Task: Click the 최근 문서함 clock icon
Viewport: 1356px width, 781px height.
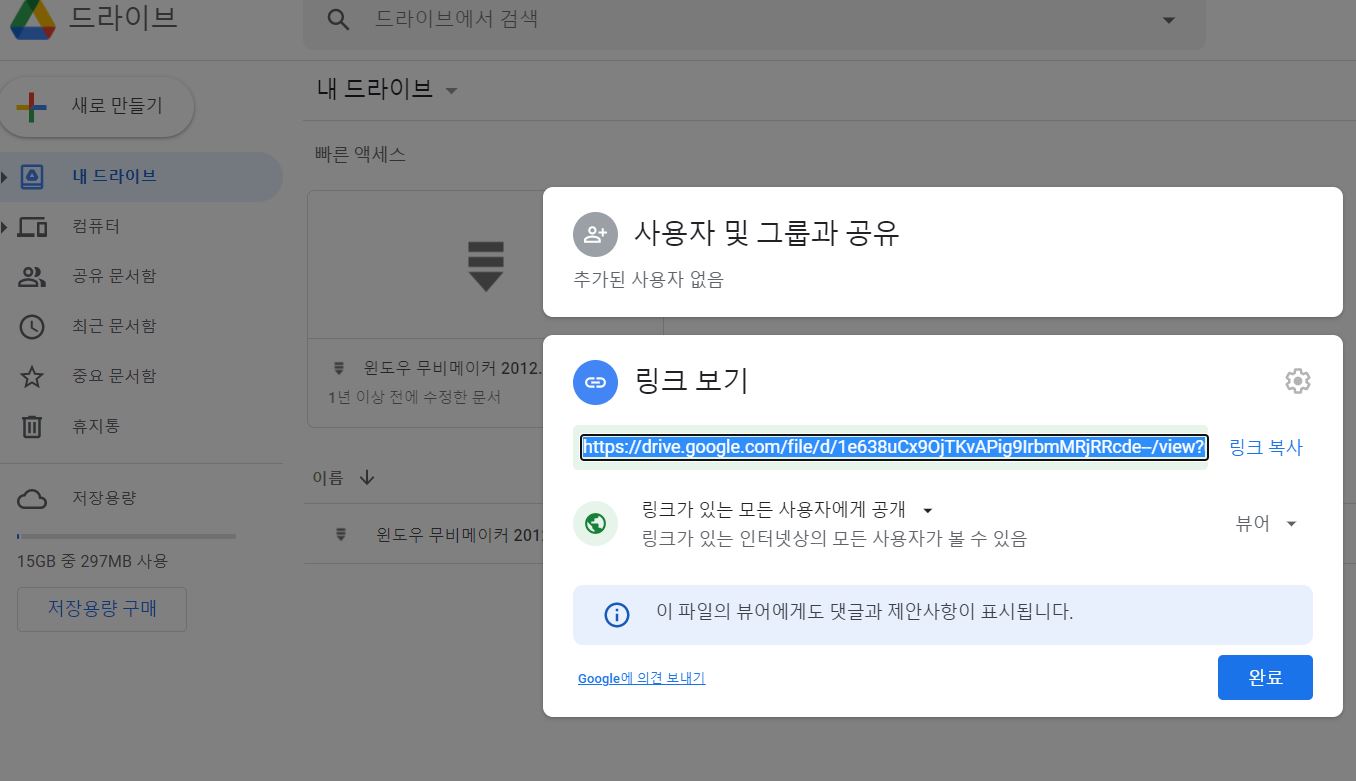Action: 32,327
